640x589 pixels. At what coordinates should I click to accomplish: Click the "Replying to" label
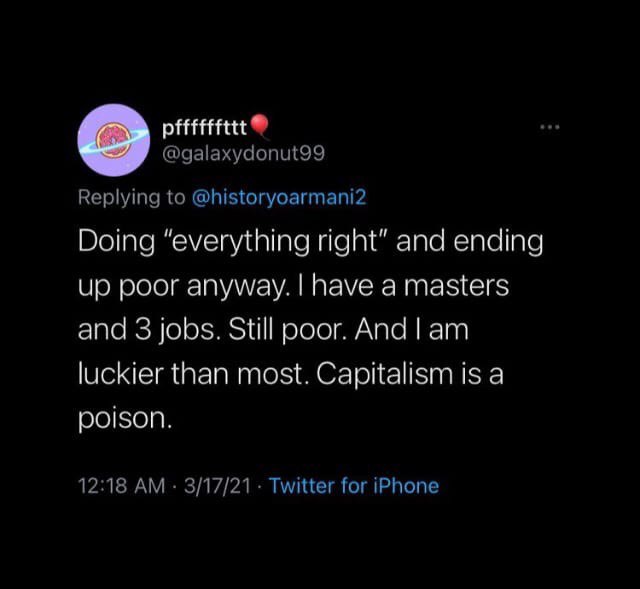coord(130,197)
